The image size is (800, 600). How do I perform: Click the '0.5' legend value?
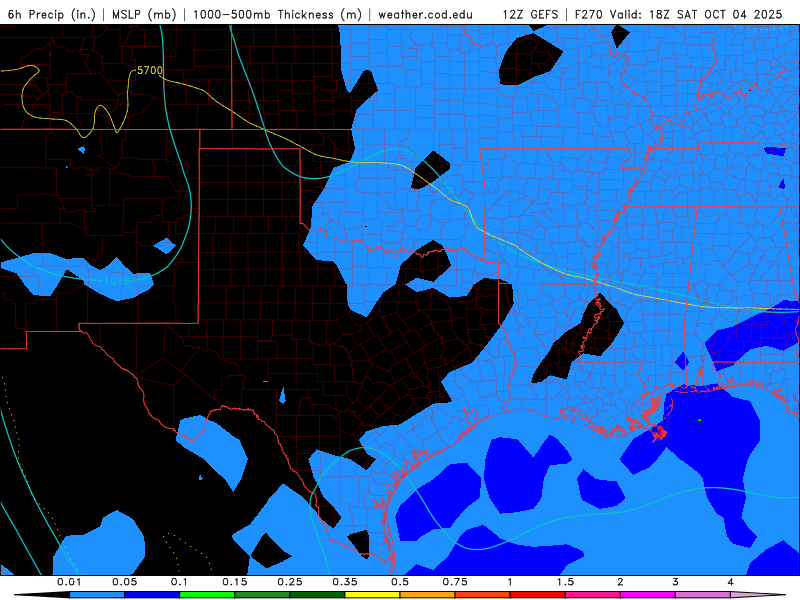pos(400,582)
